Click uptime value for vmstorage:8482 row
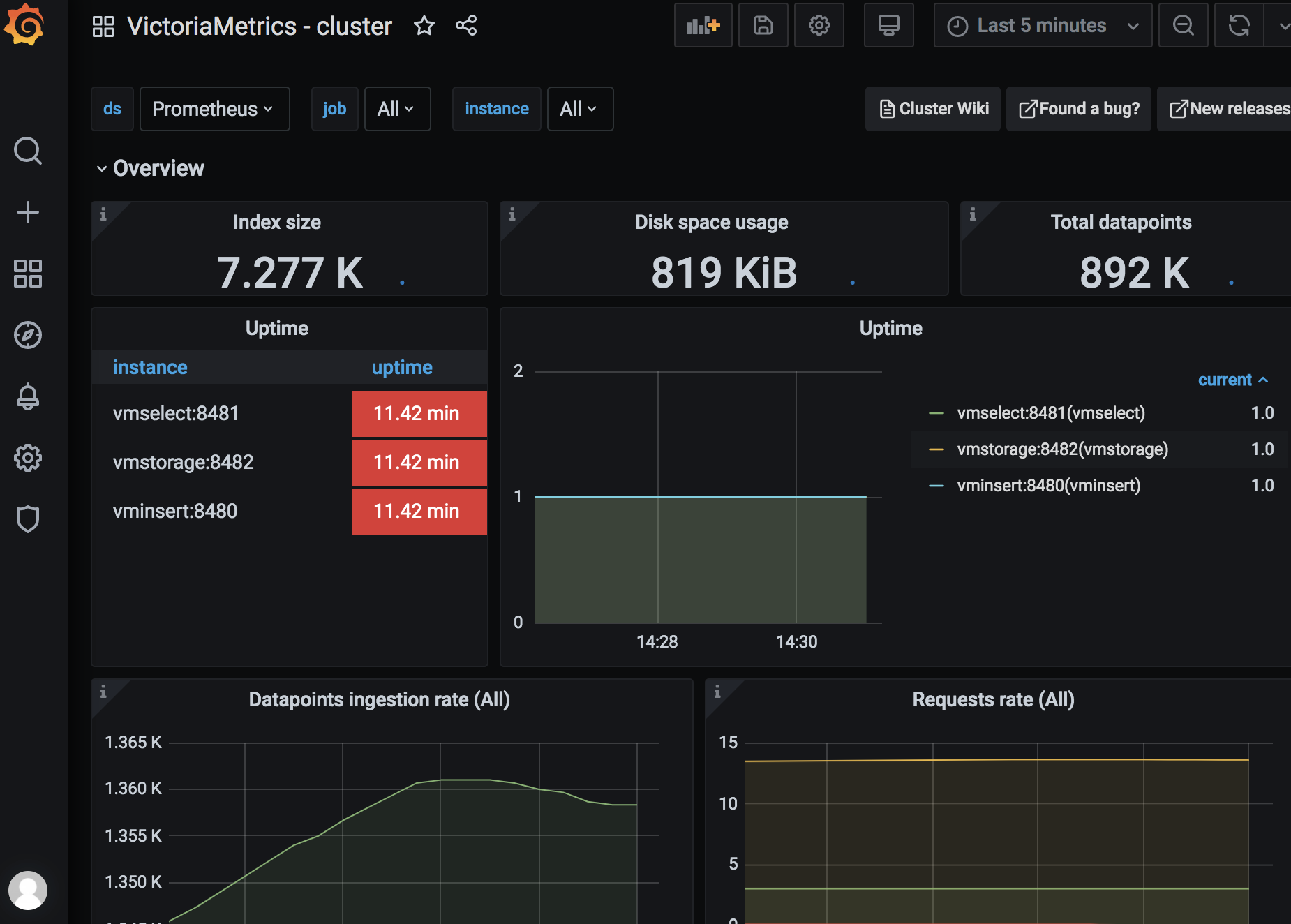The width and height of the screenshot is (1291, 924). click(x=419, y=462)
